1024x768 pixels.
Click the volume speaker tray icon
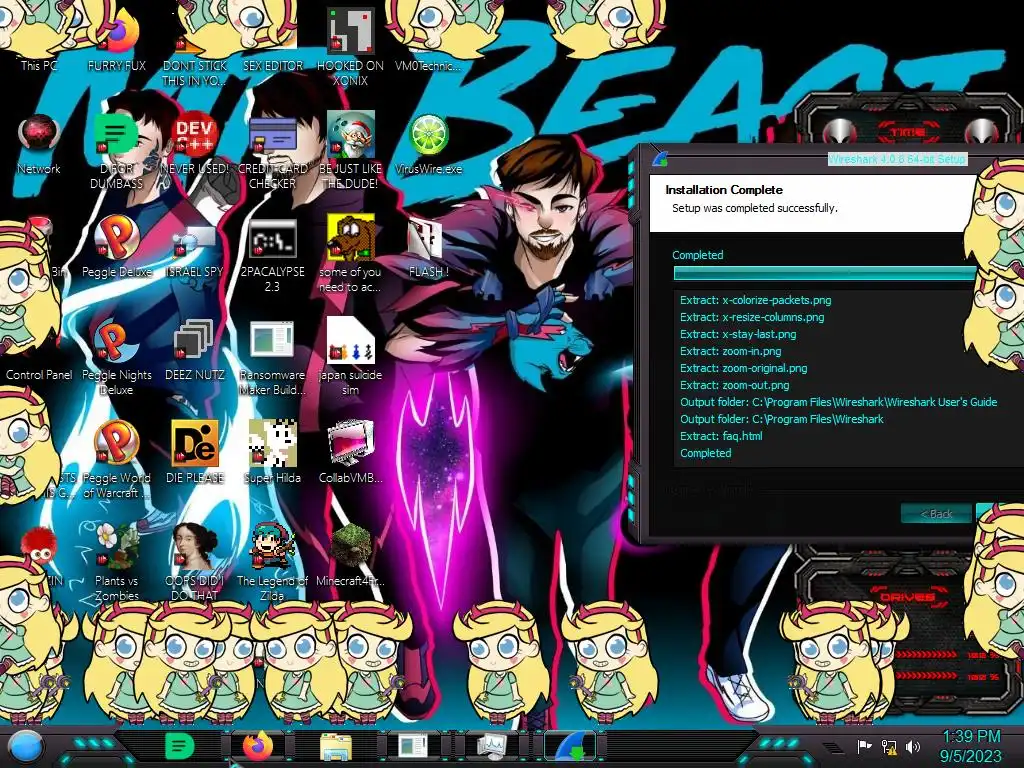click(912, 746)
